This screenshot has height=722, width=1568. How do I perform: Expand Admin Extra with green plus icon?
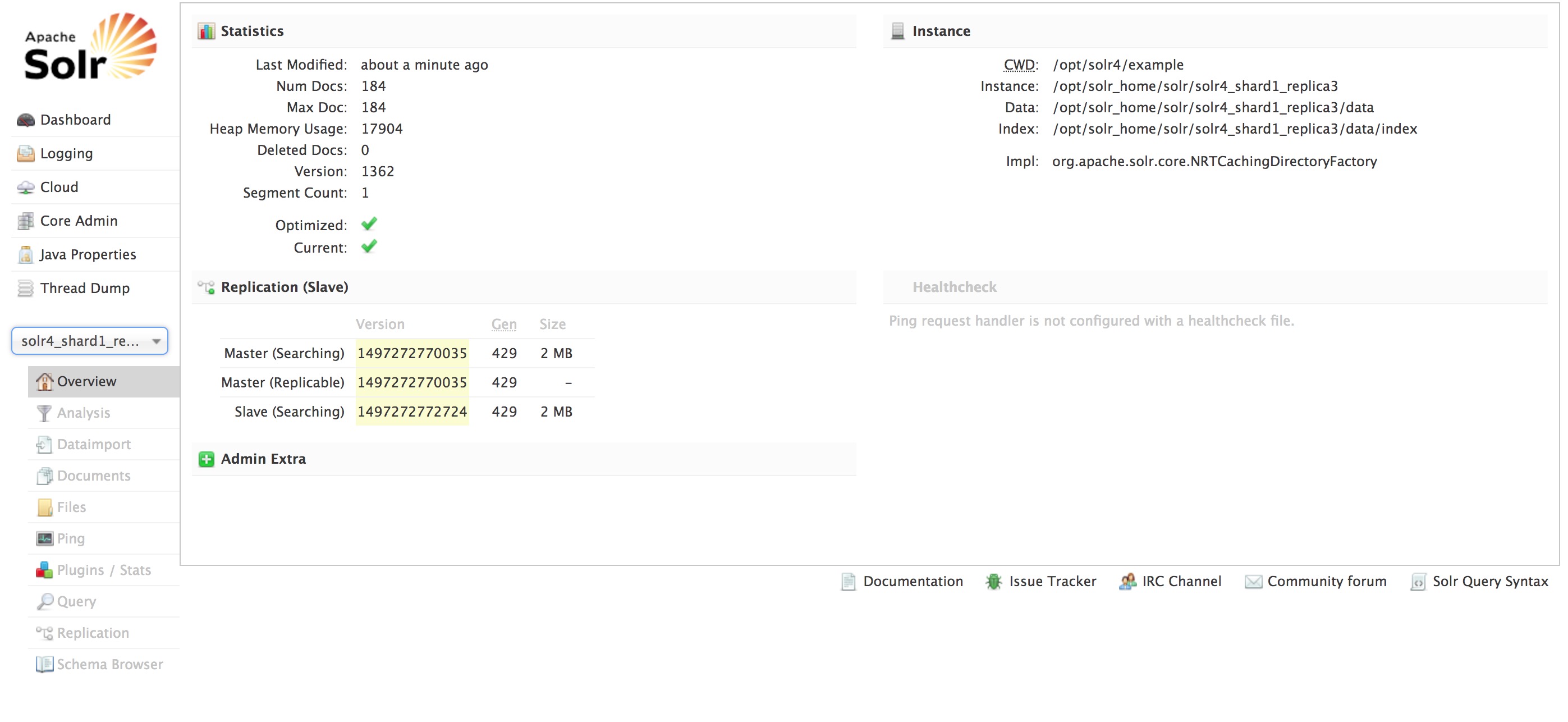click(207, 459)
